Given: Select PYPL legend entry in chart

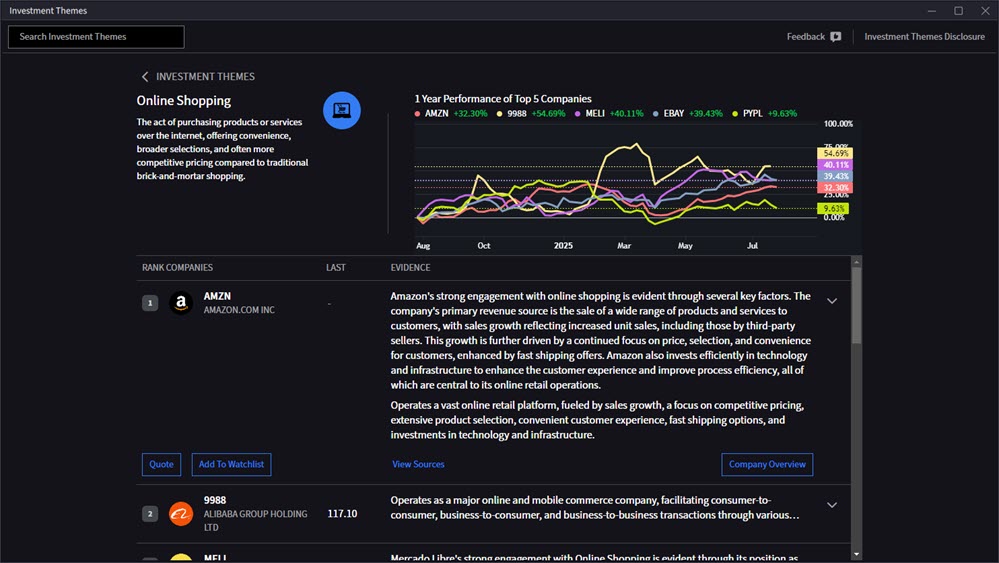Looking at the screenshot, I should click(764, 113).
